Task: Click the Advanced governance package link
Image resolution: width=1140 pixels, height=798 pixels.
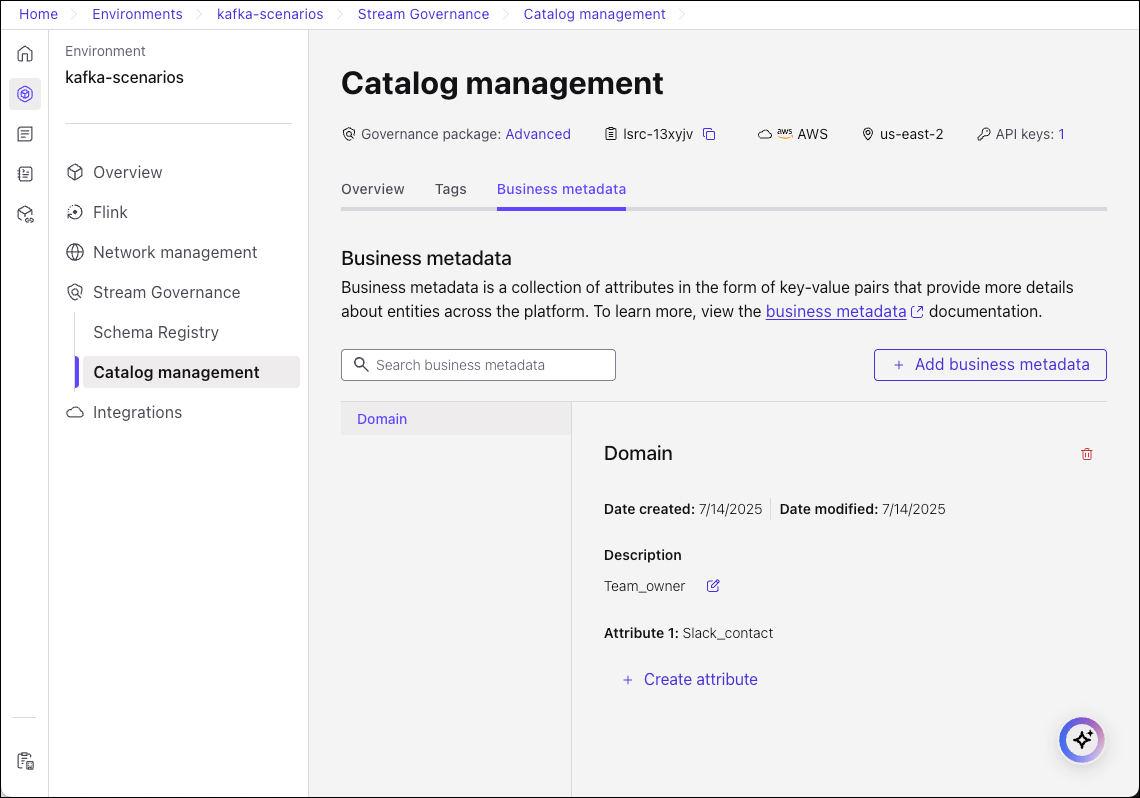Action: 538,134
